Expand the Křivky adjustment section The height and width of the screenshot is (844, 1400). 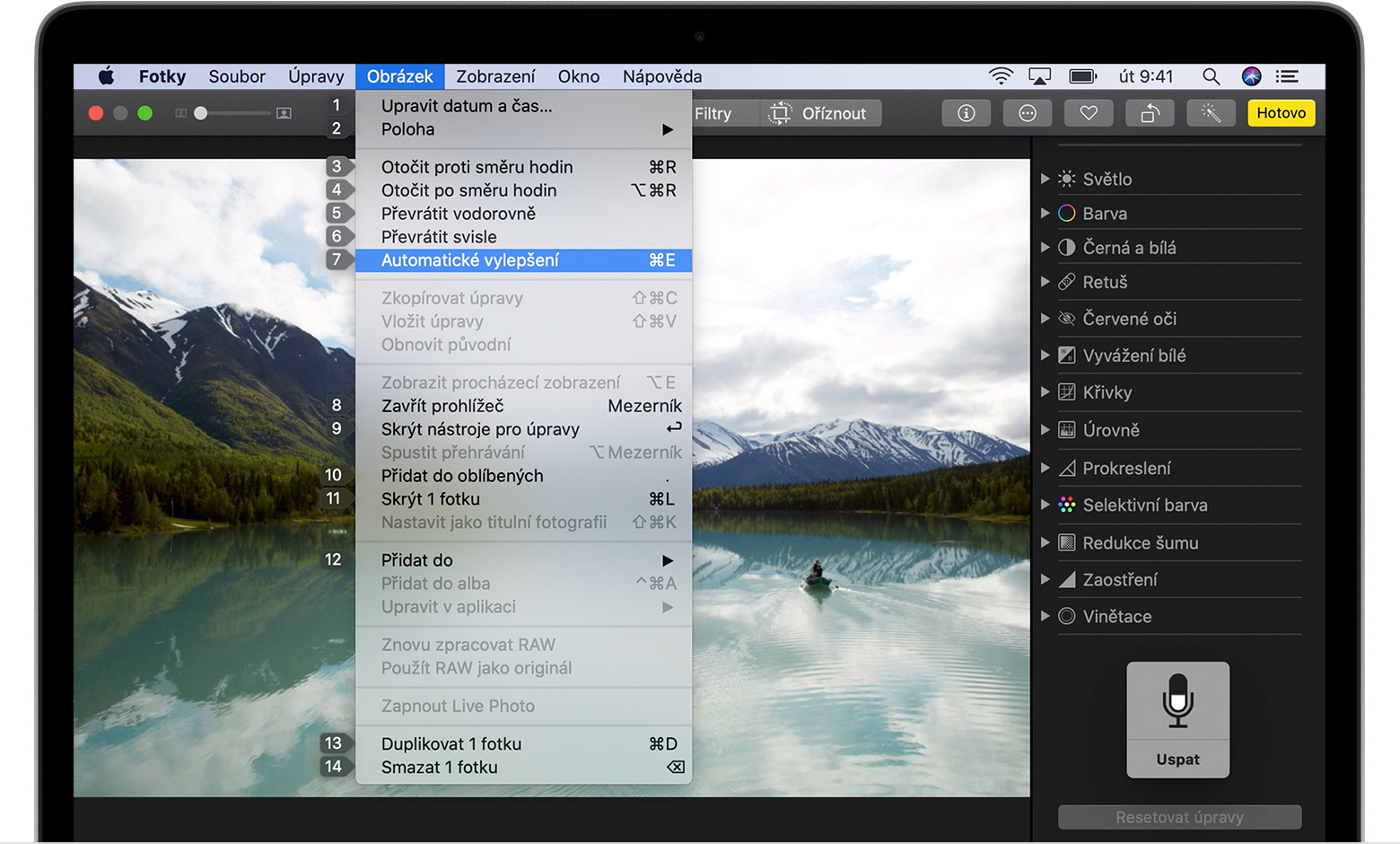[x=1045, y=392]
